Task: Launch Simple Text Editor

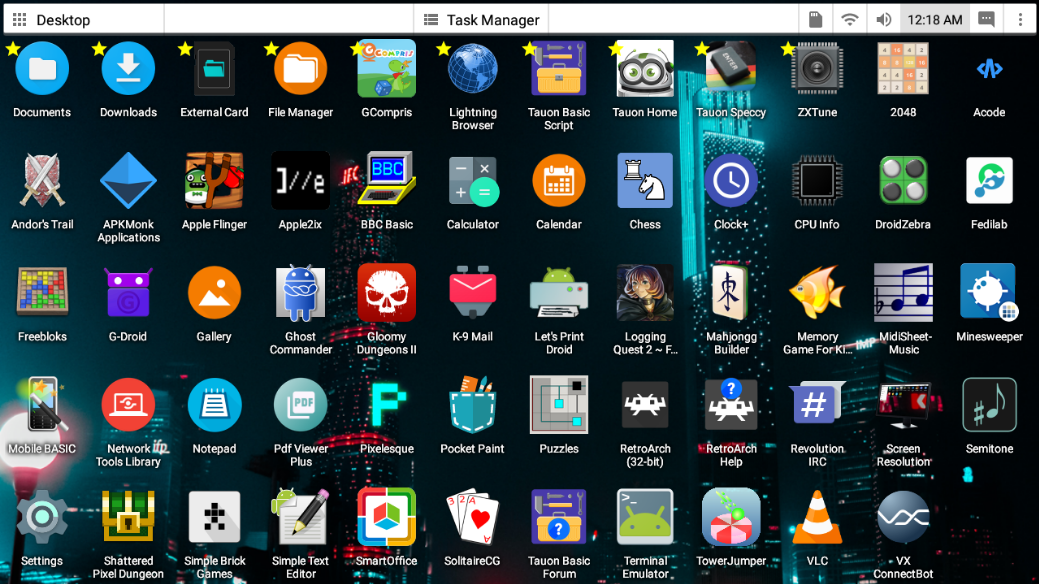Action: point(300,517)
